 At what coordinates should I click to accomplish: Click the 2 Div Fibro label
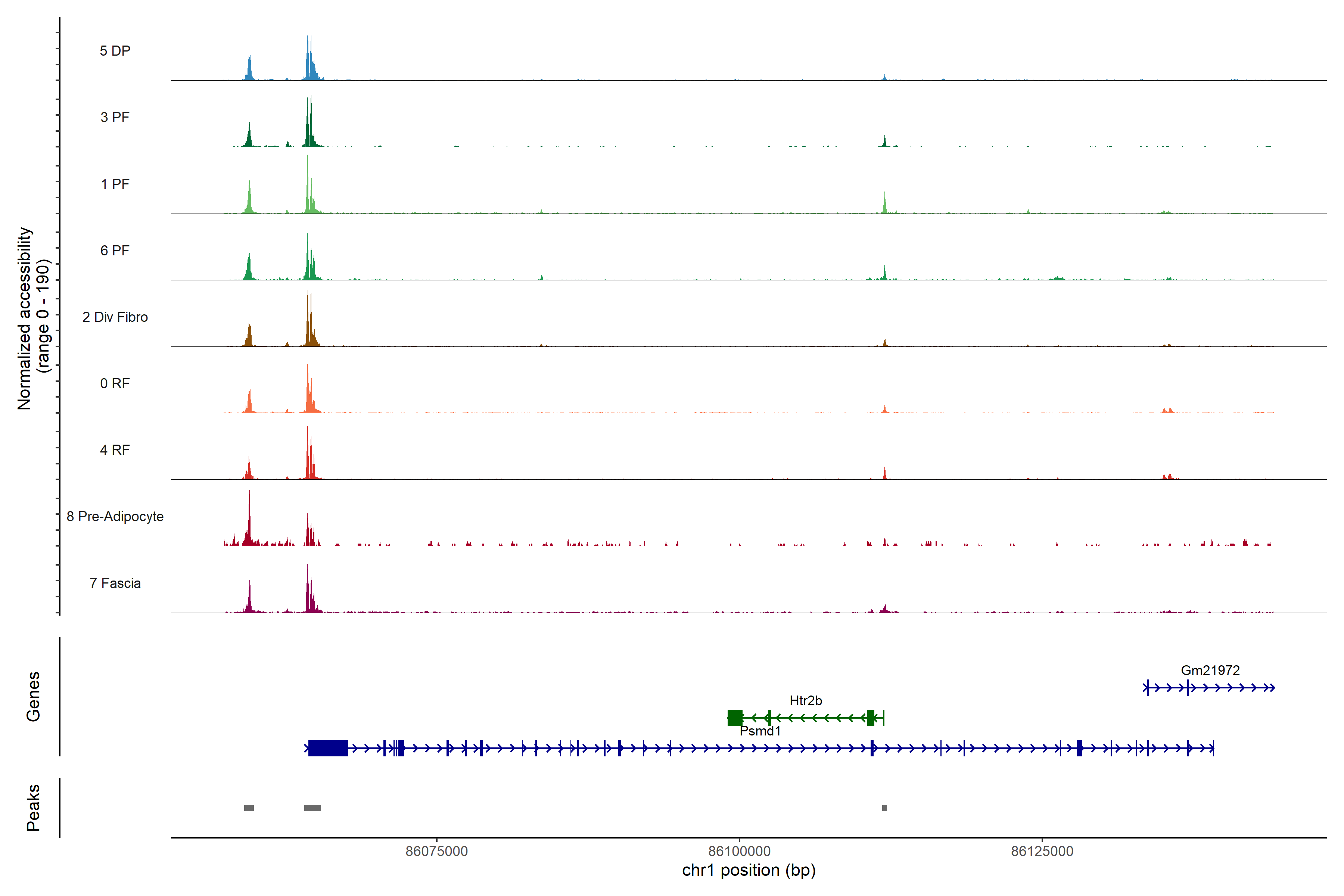pos(115,317)
